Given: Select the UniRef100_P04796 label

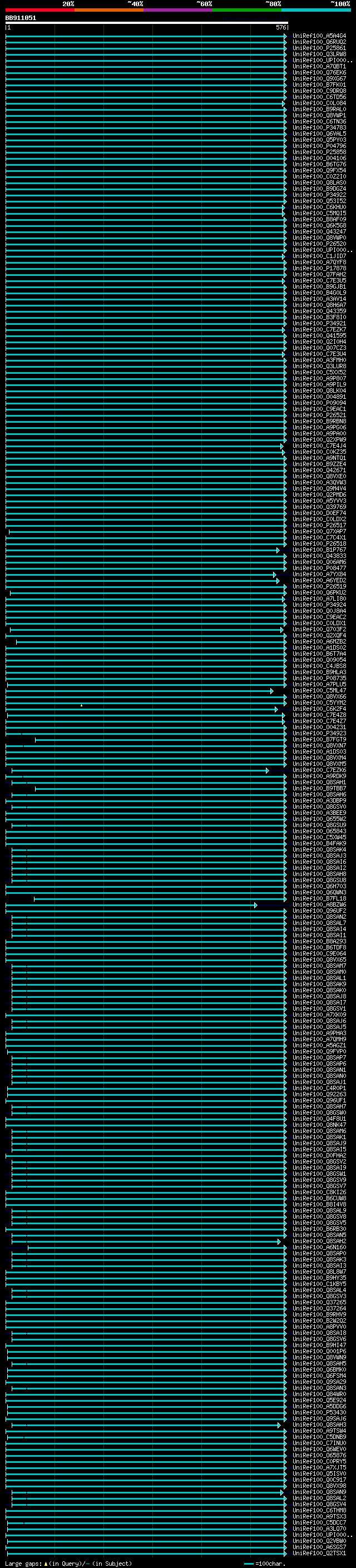Looking at the screenshot, I should click(319, 146).
